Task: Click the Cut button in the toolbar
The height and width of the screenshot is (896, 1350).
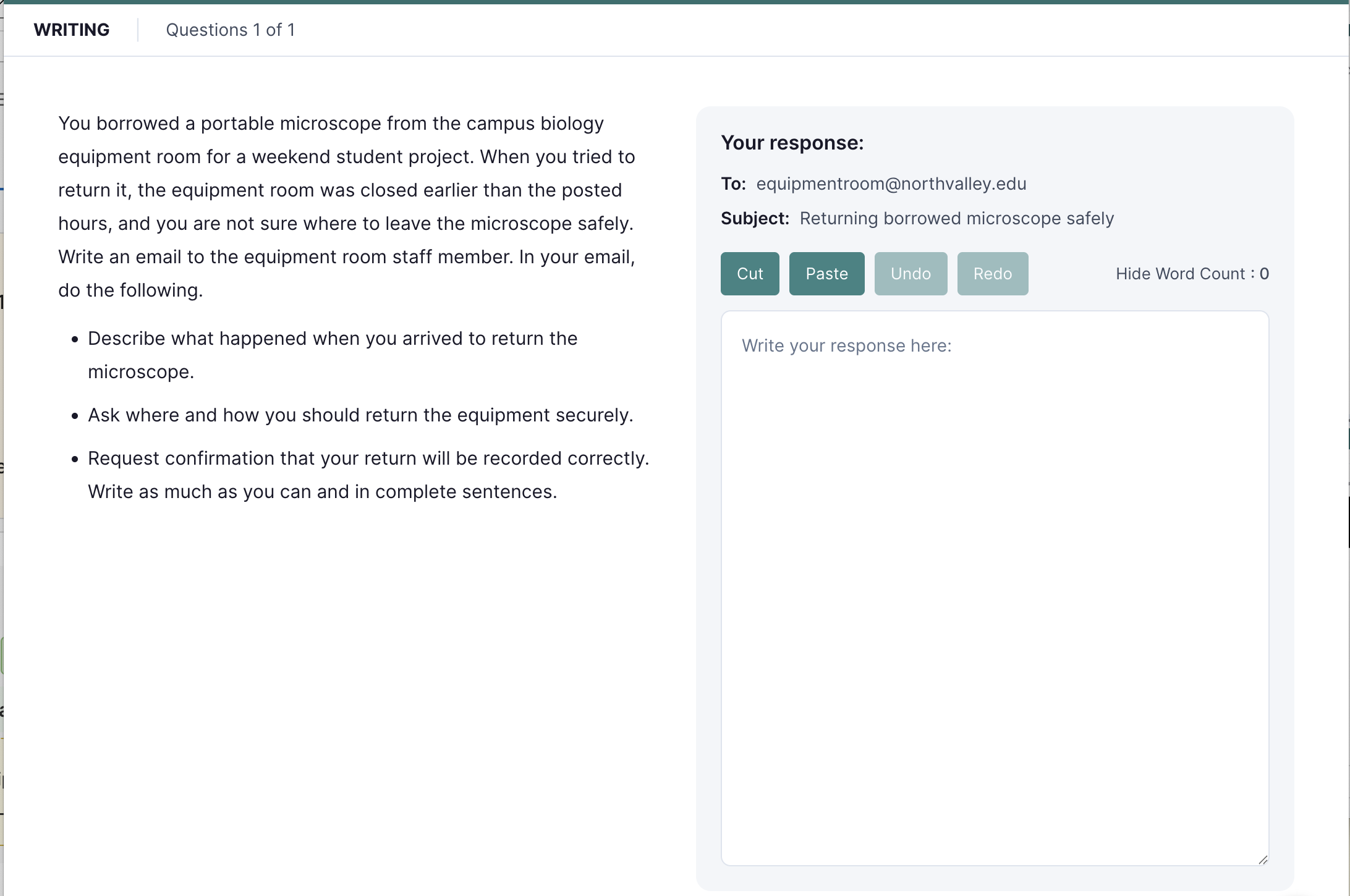Action: click(749, 273)
